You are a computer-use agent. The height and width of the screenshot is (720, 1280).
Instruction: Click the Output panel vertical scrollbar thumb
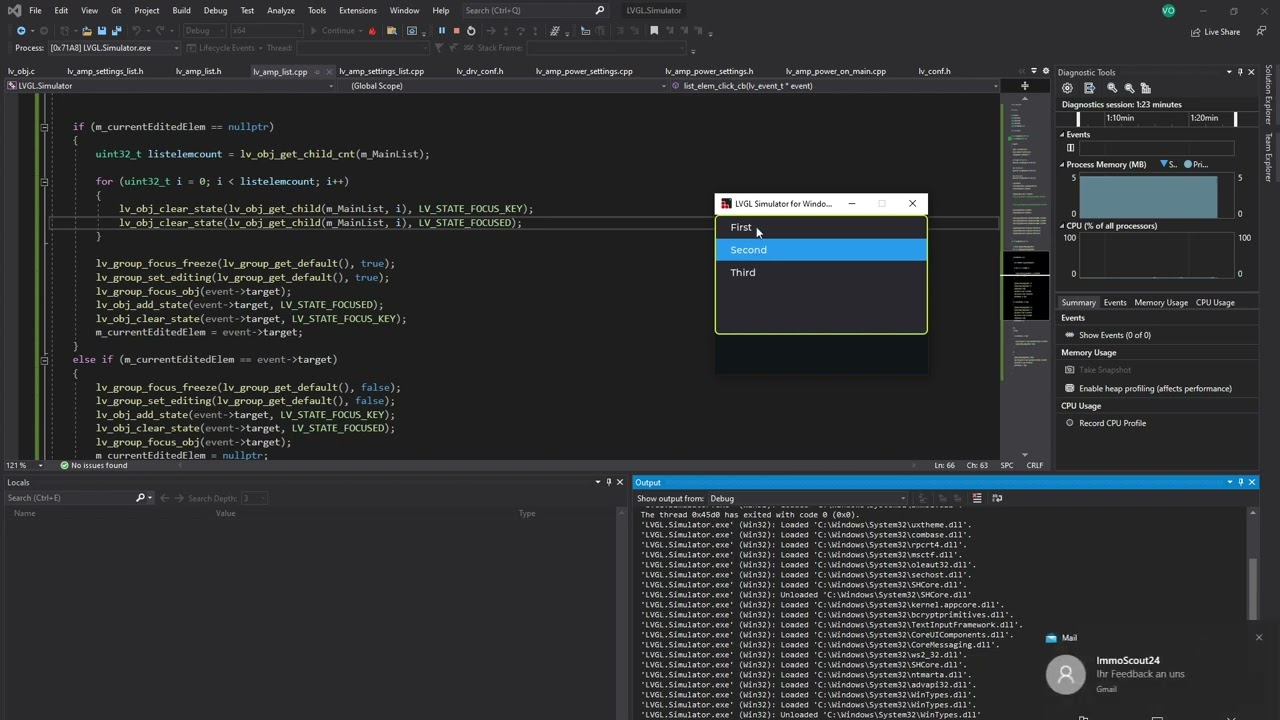1252,588
